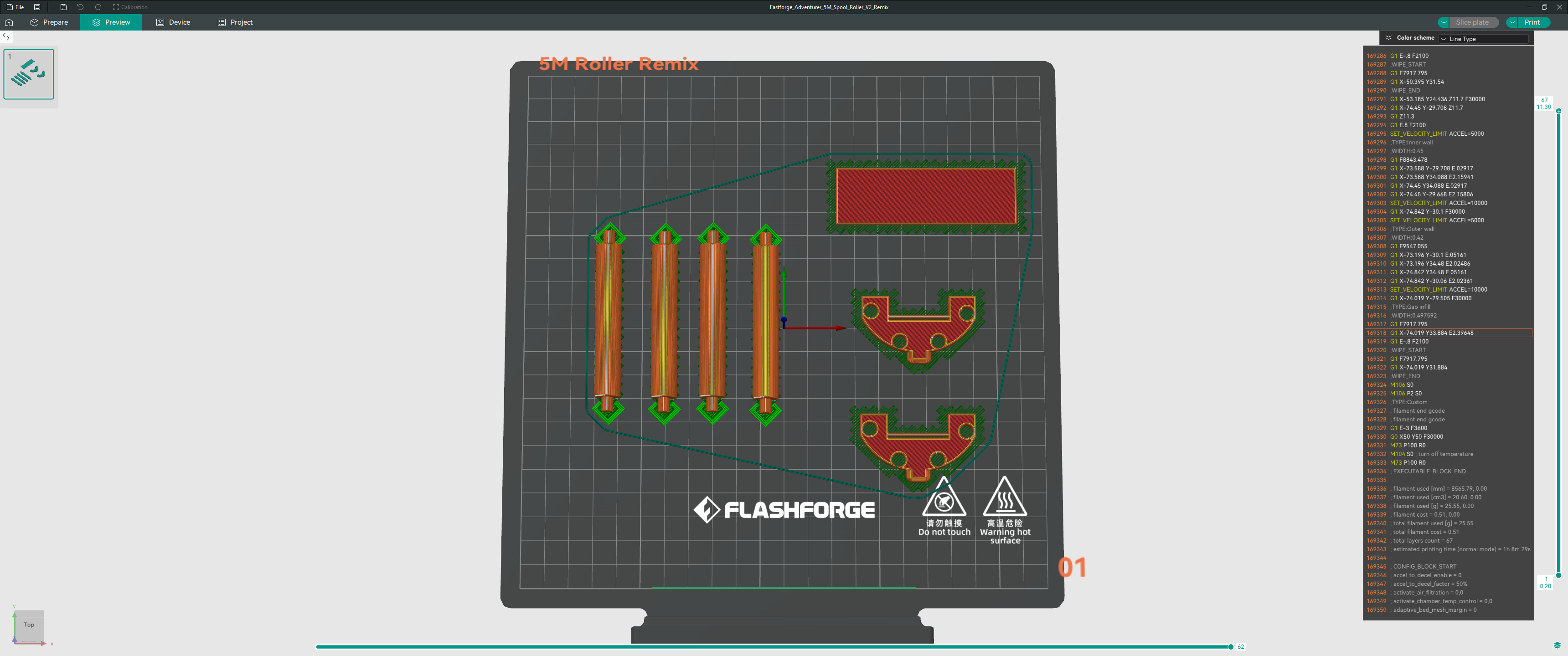The height and width of the screenshot is (656, 1568).
Task: Click the redo arrow icon
Action: 98,7
